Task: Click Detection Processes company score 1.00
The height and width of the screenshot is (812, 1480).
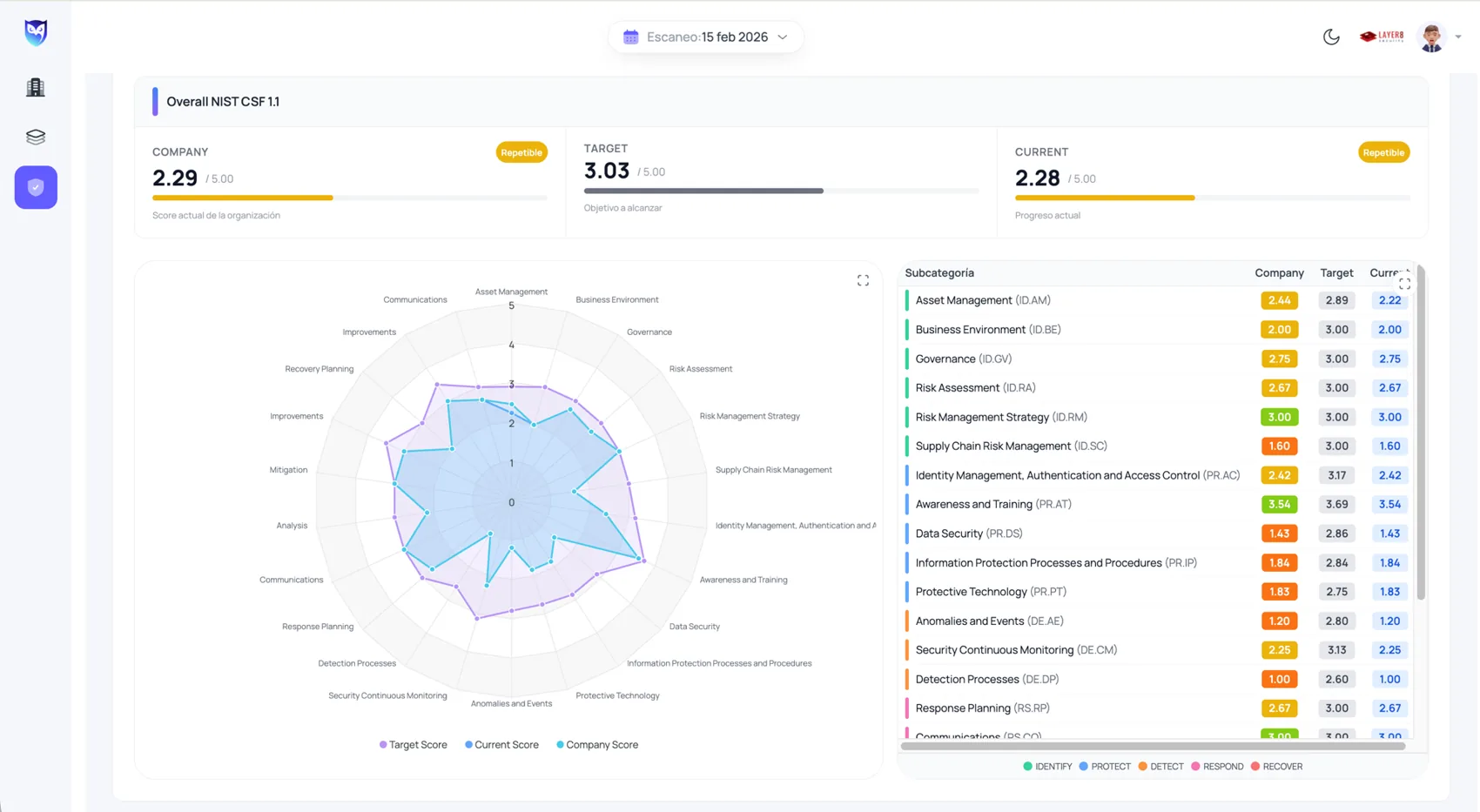Action: 1279,680
